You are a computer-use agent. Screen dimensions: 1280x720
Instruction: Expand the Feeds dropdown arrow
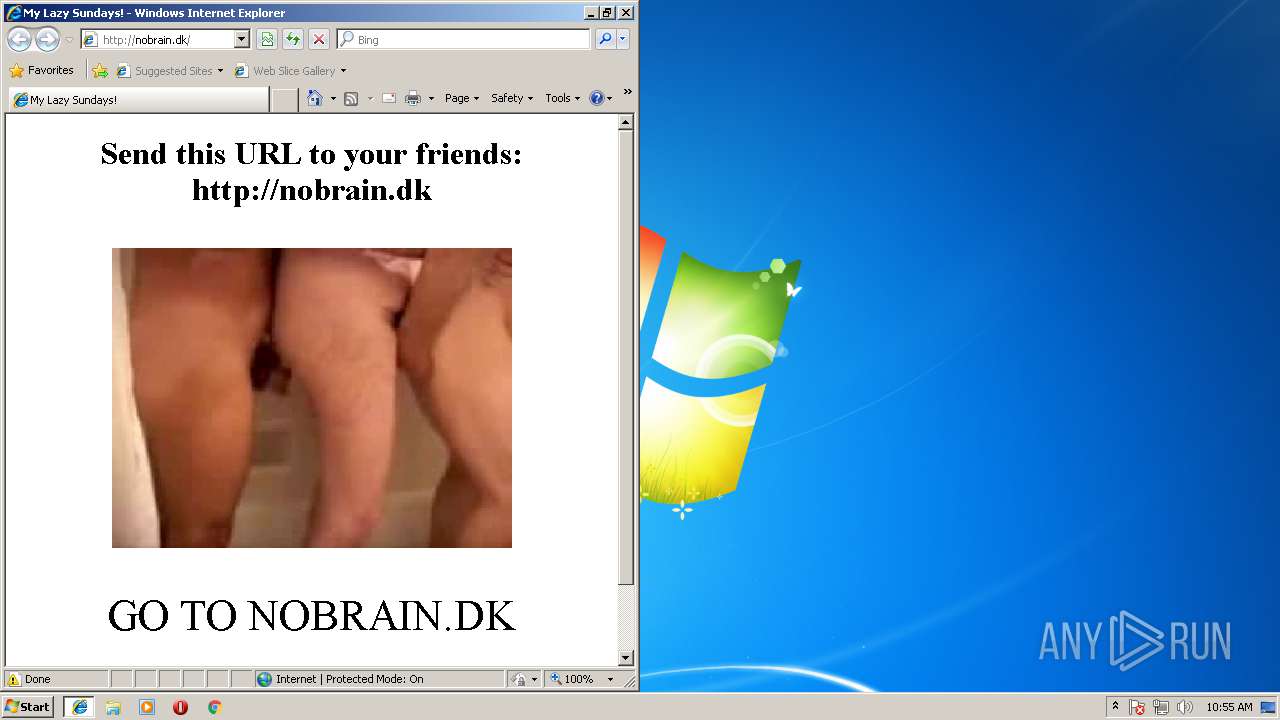(x=370, y=98)
